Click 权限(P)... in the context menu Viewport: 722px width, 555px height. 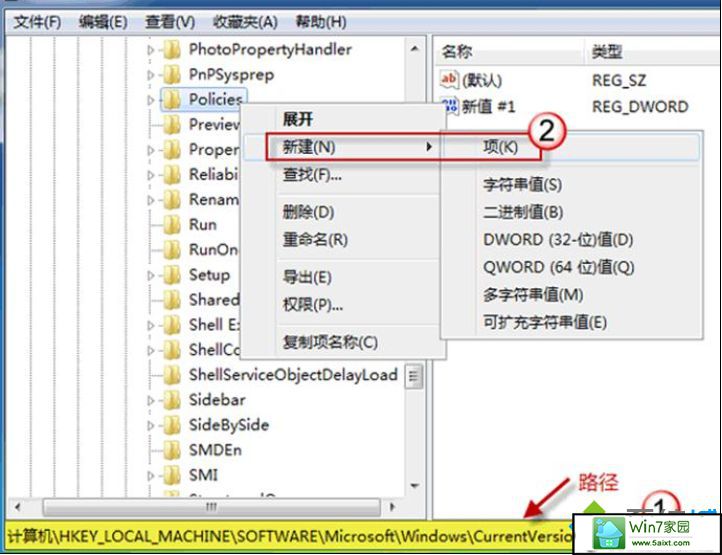pos(313,305)
